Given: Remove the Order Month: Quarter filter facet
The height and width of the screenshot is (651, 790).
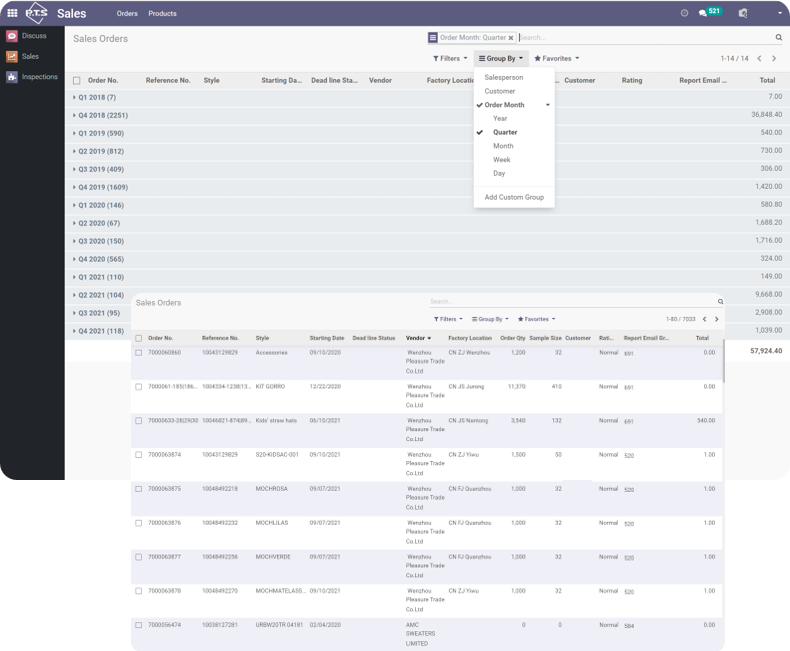Looking at the screenshot, I should 511,38.
